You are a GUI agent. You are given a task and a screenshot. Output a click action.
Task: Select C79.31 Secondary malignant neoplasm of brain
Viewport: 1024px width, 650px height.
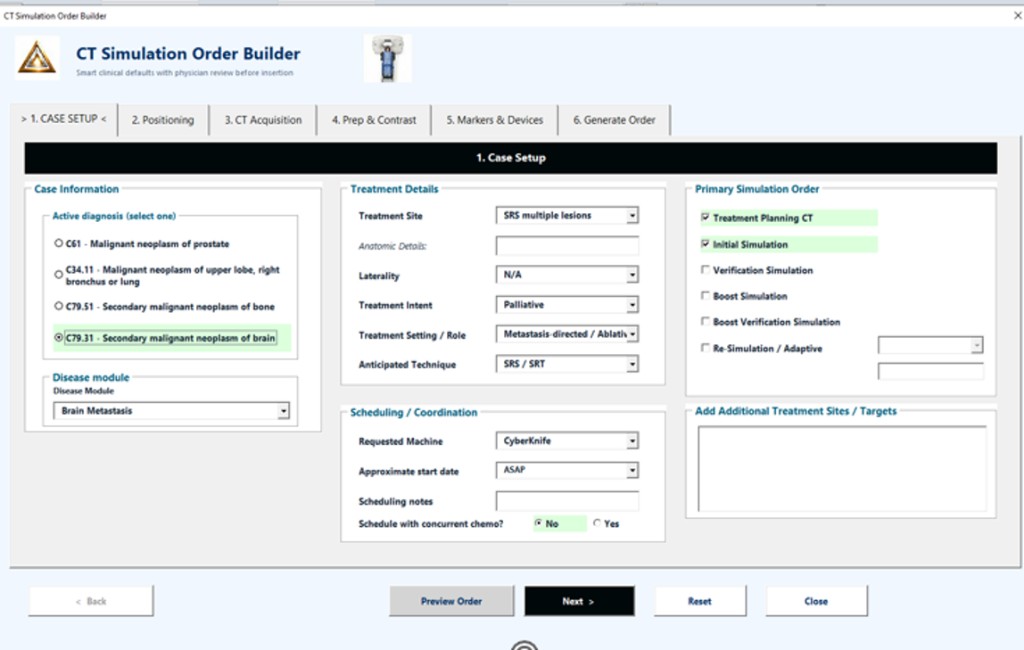click(x=59, y=338)
